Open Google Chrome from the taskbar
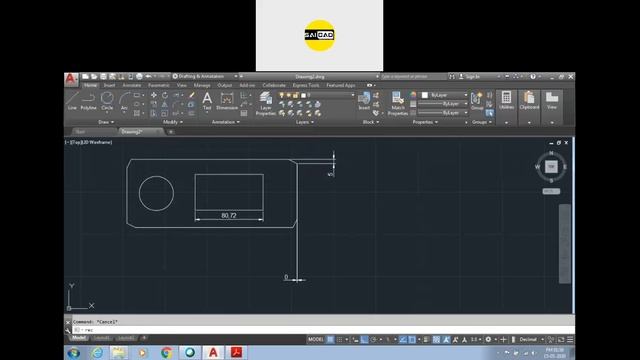Image resolution: width=640 pixels, height=360 pixels. 166,352
